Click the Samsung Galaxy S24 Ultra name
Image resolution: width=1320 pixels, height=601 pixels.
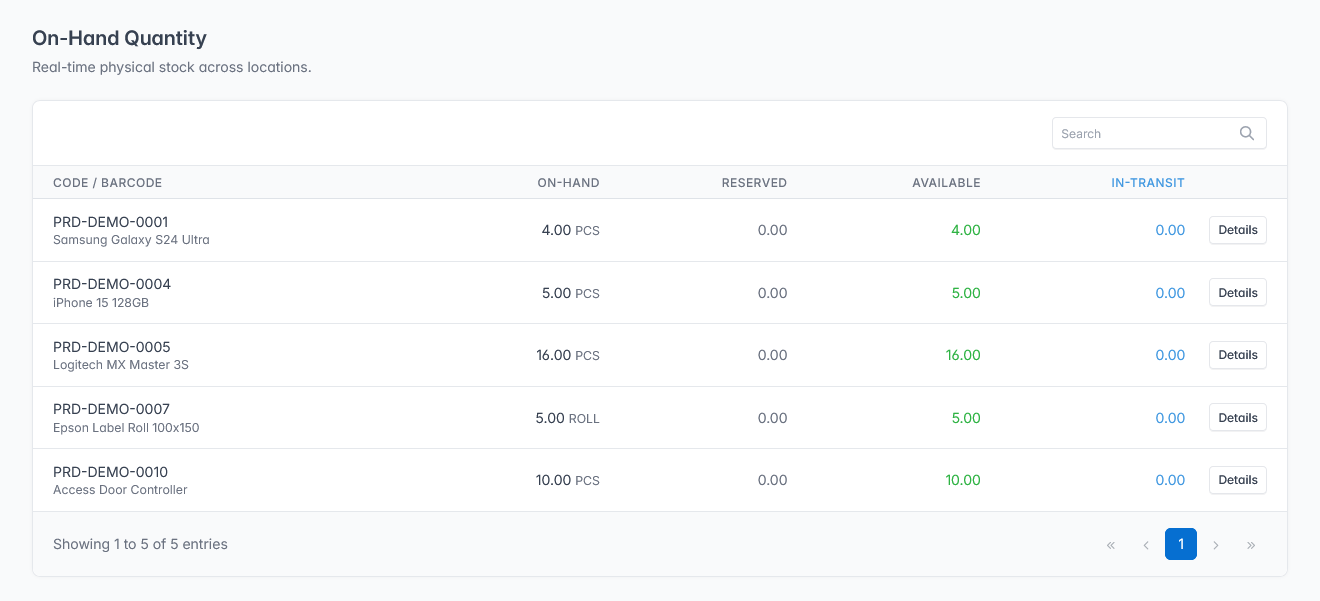131,240
